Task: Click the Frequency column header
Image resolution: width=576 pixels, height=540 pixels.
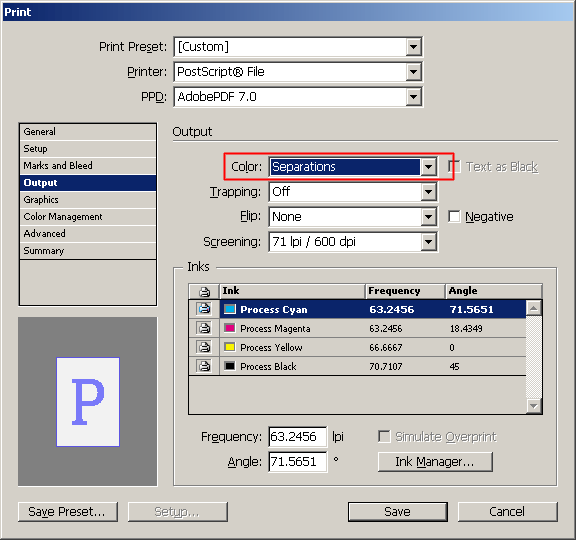Action: 406,291
